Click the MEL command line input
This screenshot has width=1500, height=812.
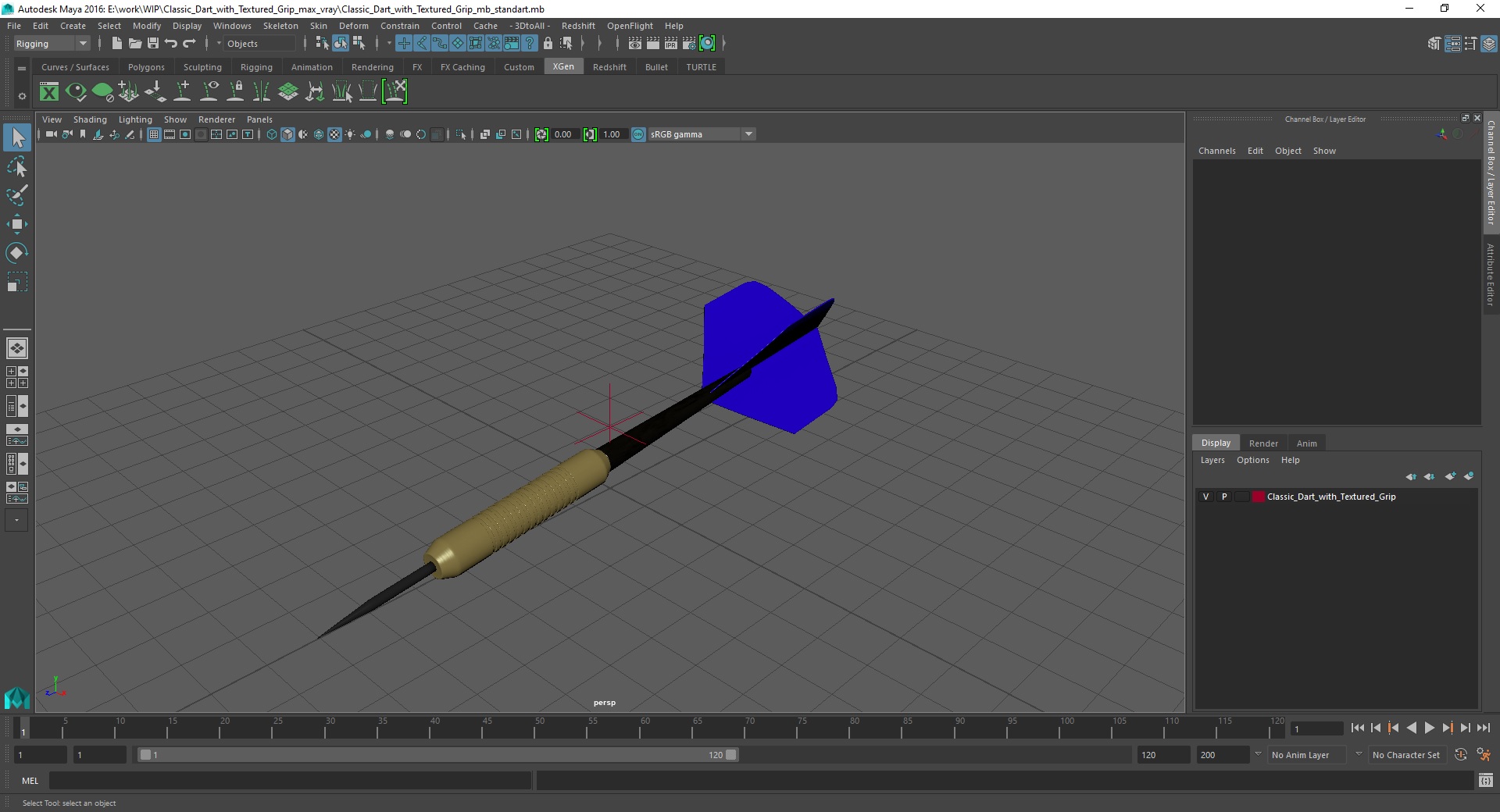tap(290, 780)
